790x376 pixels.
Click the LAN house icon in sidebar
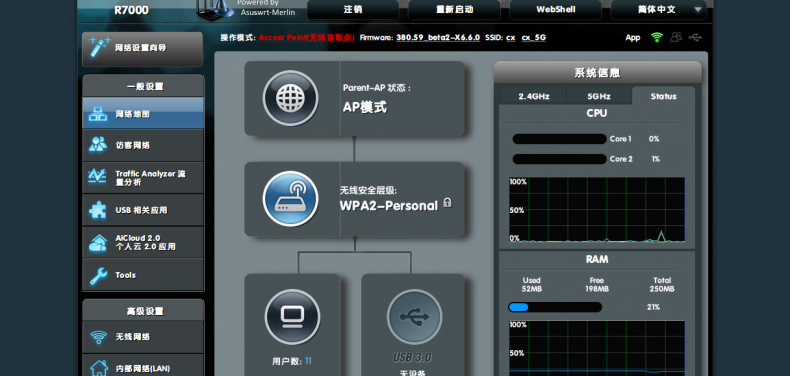click(x=98, y=368)
